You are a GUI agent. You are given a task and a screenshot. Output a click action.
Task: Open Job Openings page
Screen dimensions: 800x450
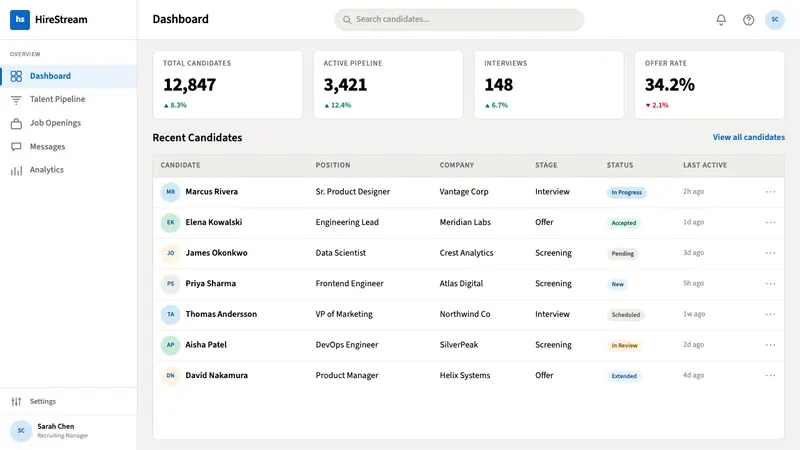point(68,123)
